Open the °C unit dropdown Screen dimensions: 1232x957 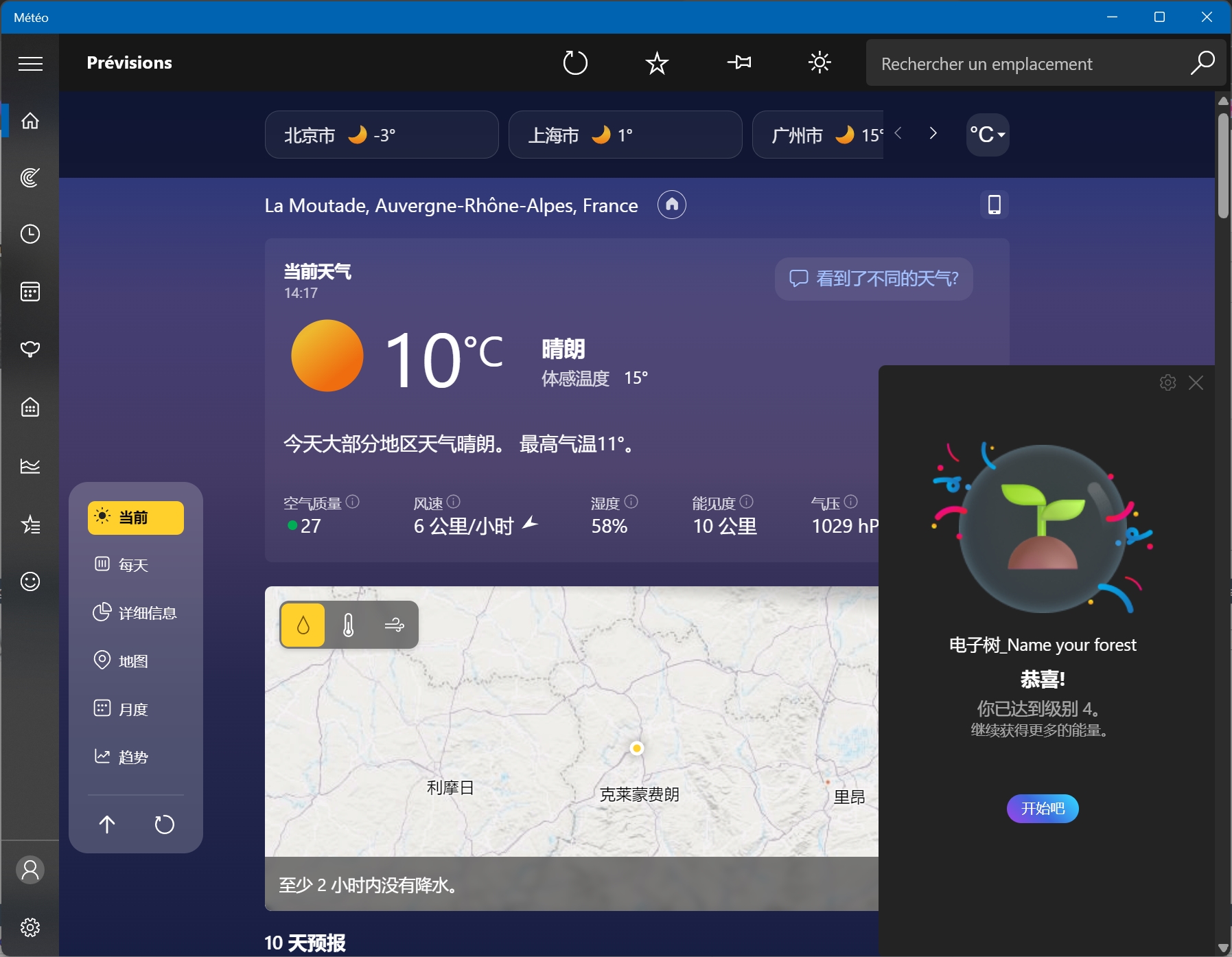point(988,135)
